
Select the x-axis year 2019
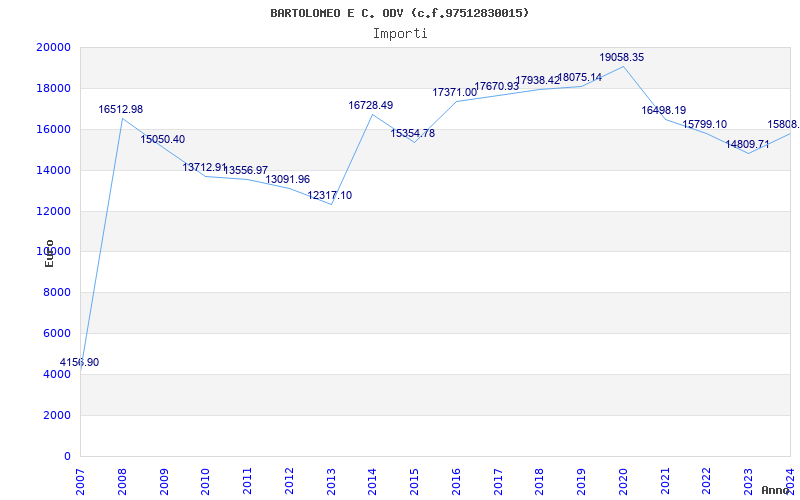(x=581, y=482)
